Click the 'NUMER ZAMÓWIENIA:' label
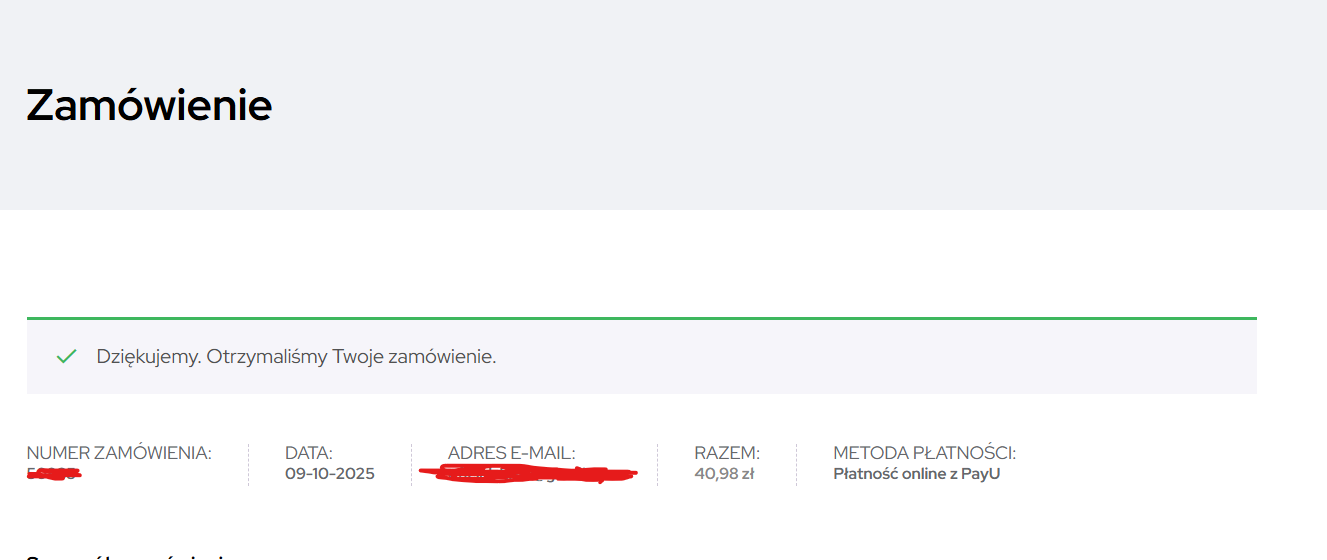Viewport: 1327px width, 560px height. click(119, 453)
